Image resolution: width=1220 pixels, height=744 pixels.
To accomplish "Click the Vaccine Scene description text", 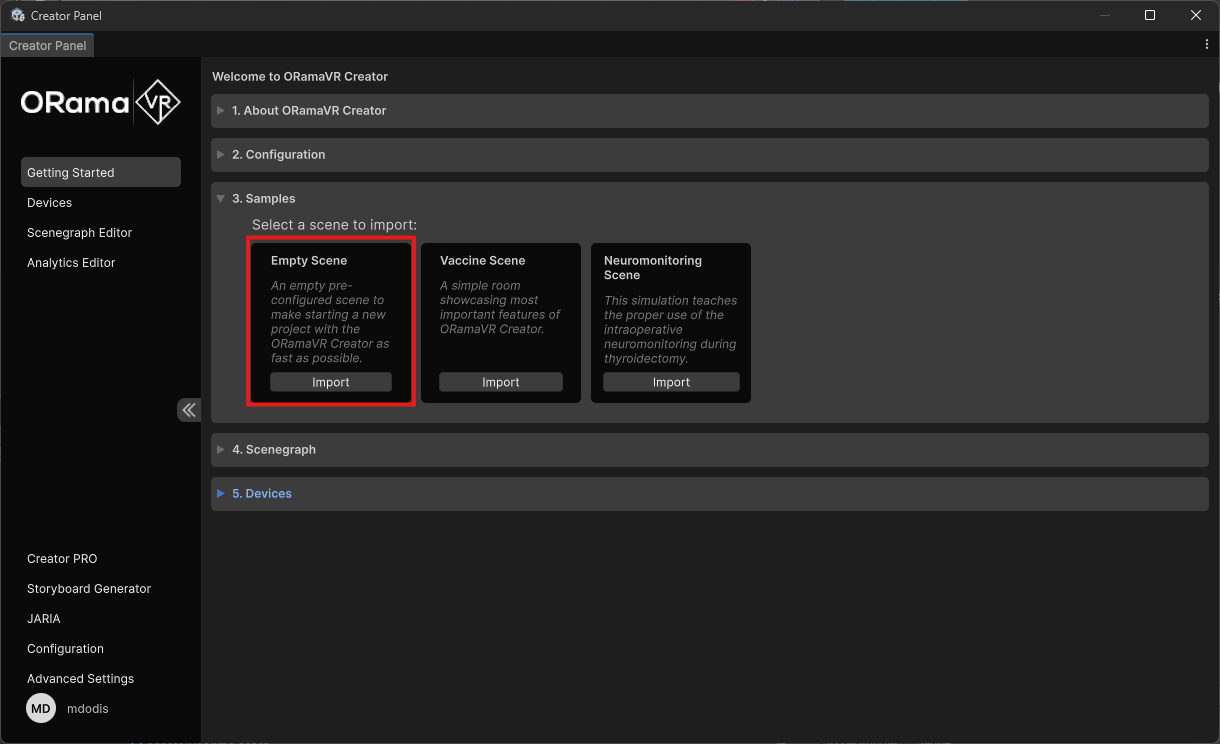I will pos(500,307).
